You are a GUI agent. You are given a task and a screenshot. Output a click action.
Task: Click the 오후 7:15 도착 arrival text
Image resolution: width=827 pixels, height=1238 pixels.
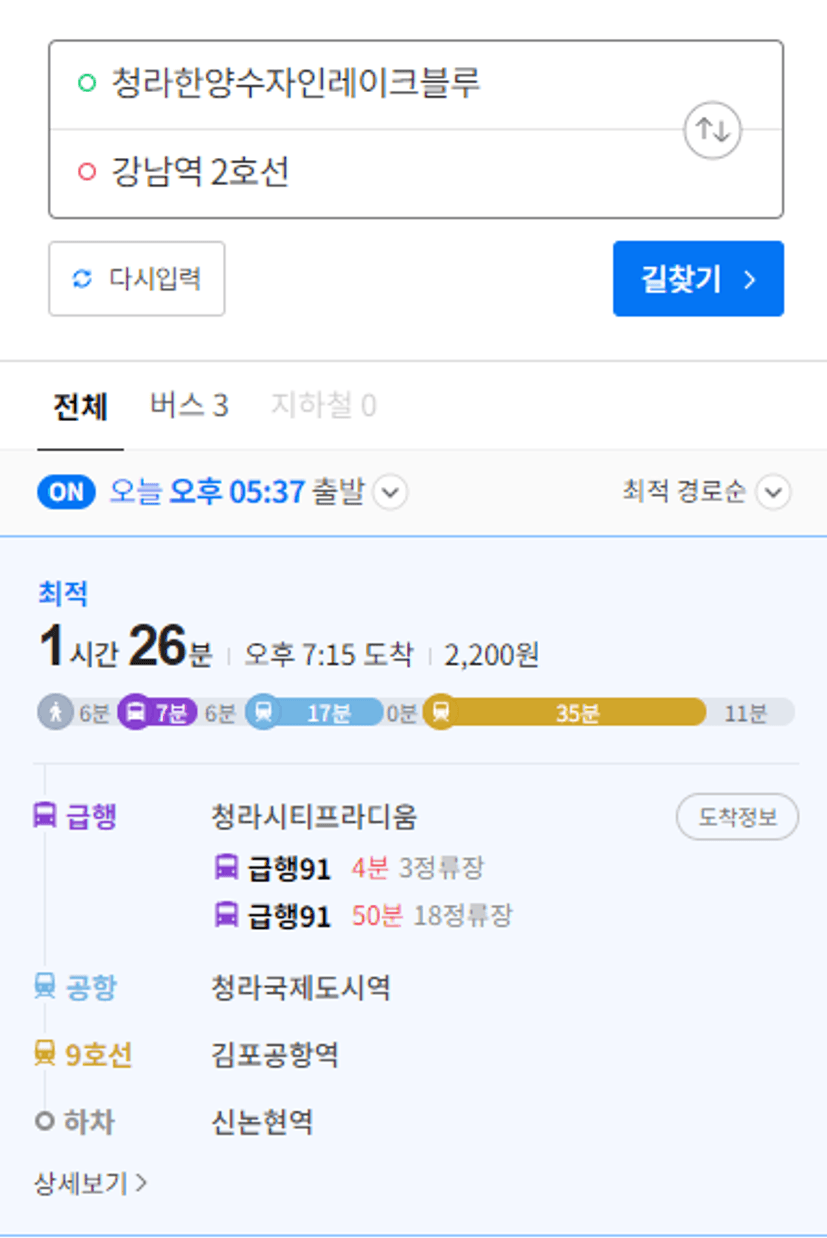click(x=328, y=656)
